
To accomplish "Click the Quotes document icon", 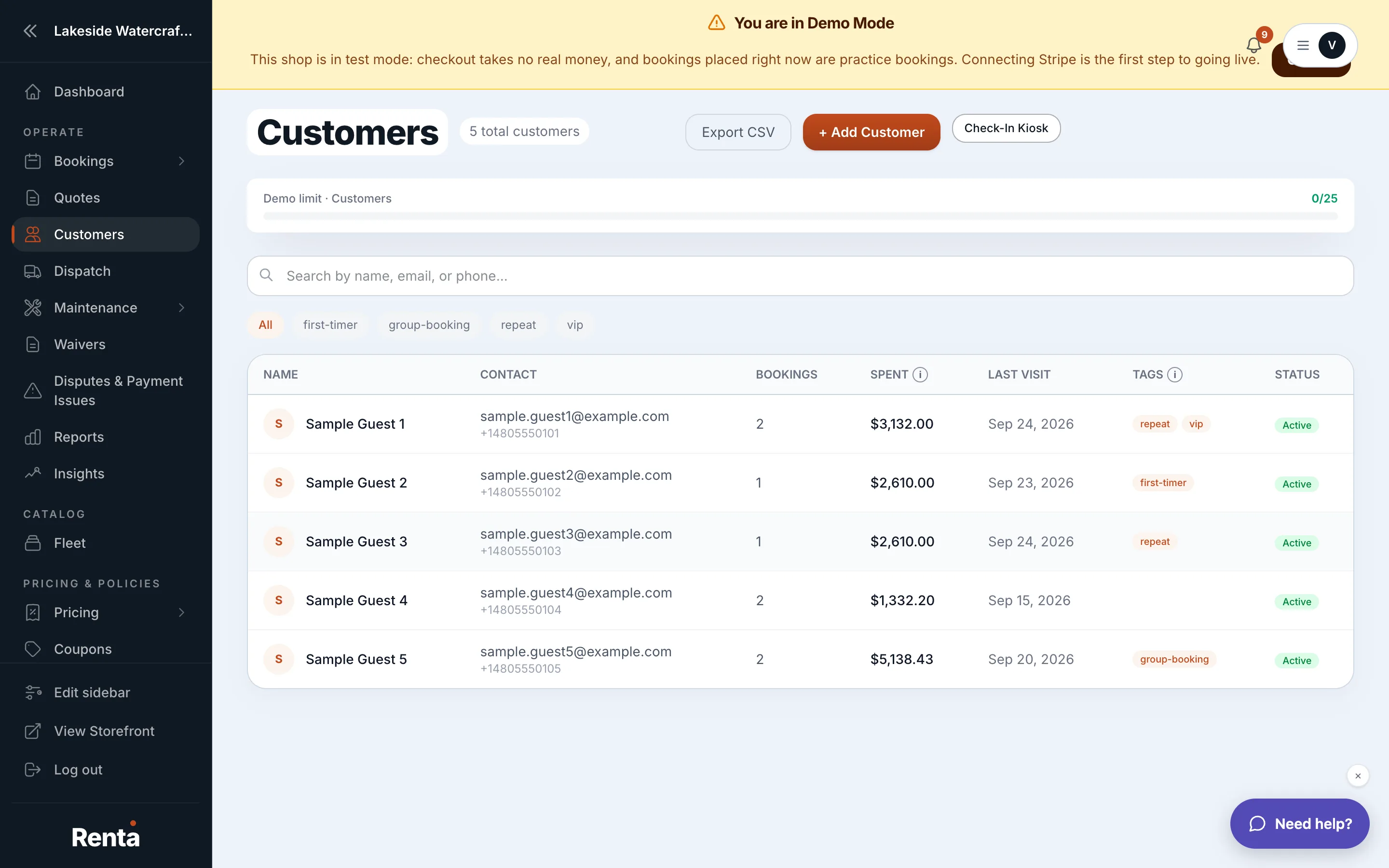I will (33, 198).
